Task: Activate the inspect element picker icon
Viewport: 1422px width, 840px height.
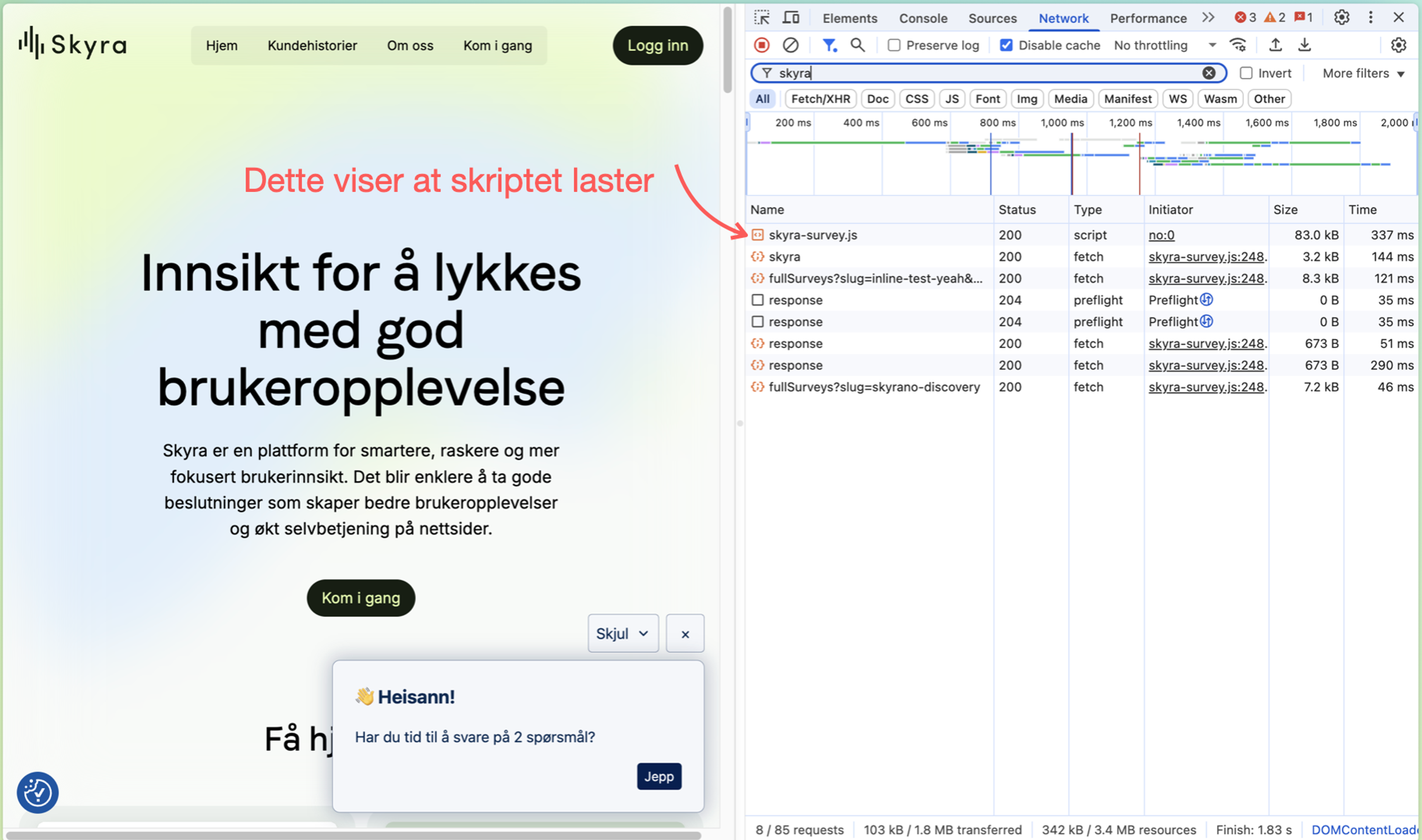Action: pyautogui.click(x=762, y=17)
